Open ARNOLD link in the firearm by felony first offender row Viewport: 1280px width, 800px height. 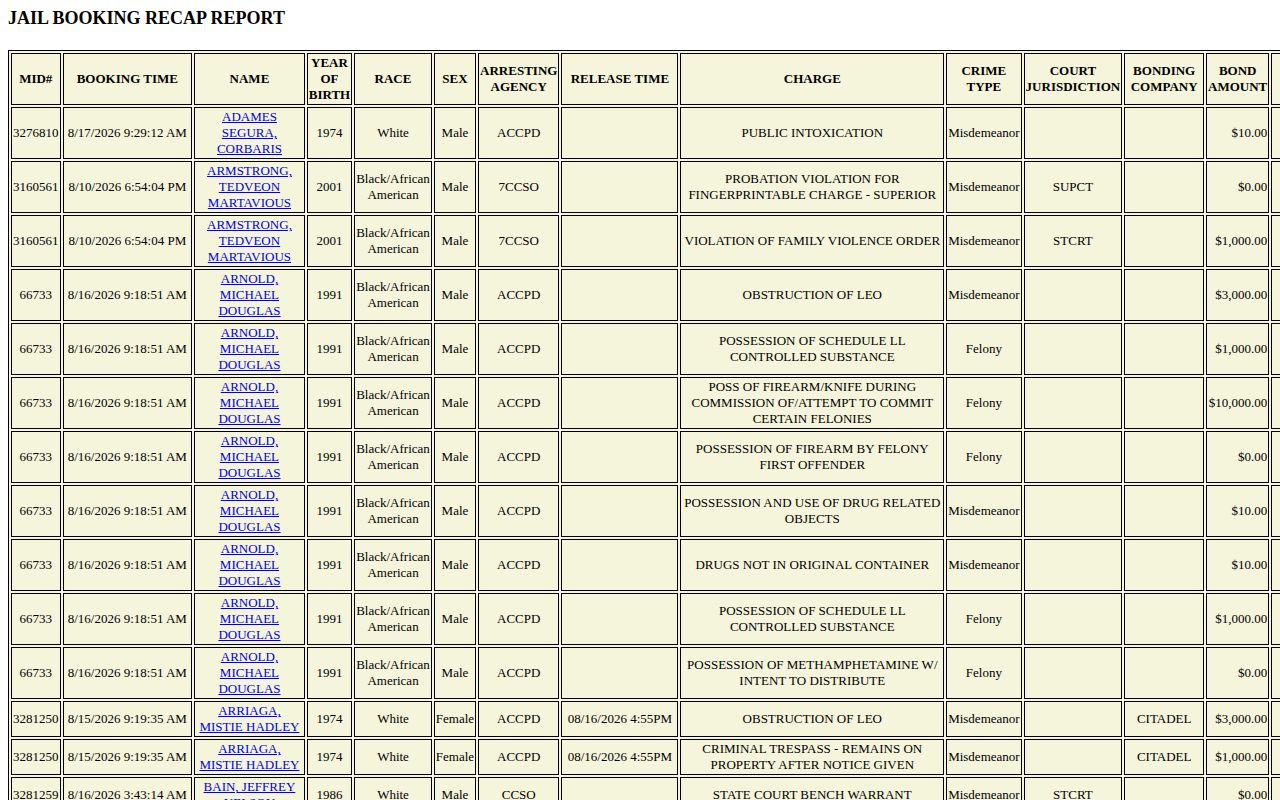point(249,457)
